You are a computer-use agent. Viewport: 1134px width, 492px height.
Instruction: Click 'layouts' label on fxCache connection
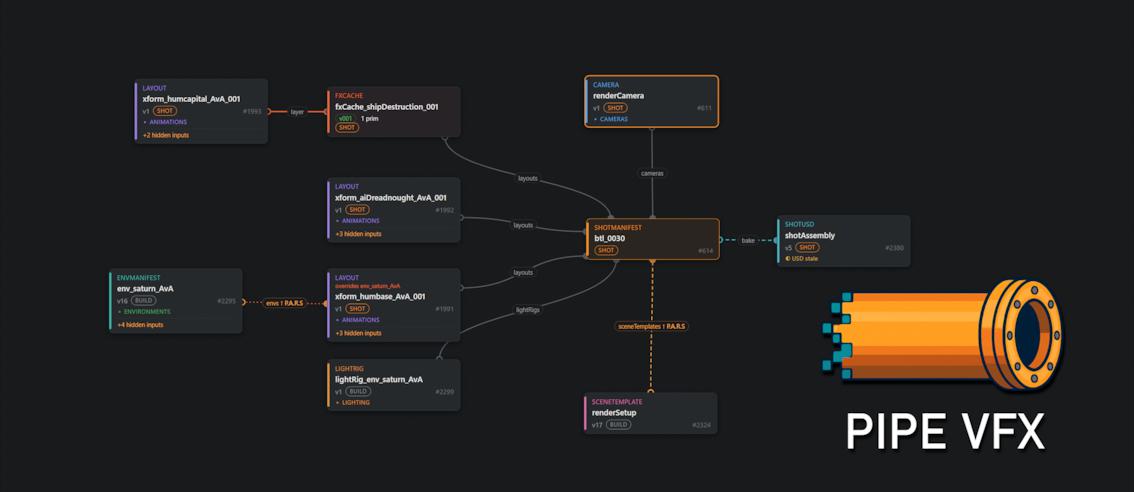[528, 178]
